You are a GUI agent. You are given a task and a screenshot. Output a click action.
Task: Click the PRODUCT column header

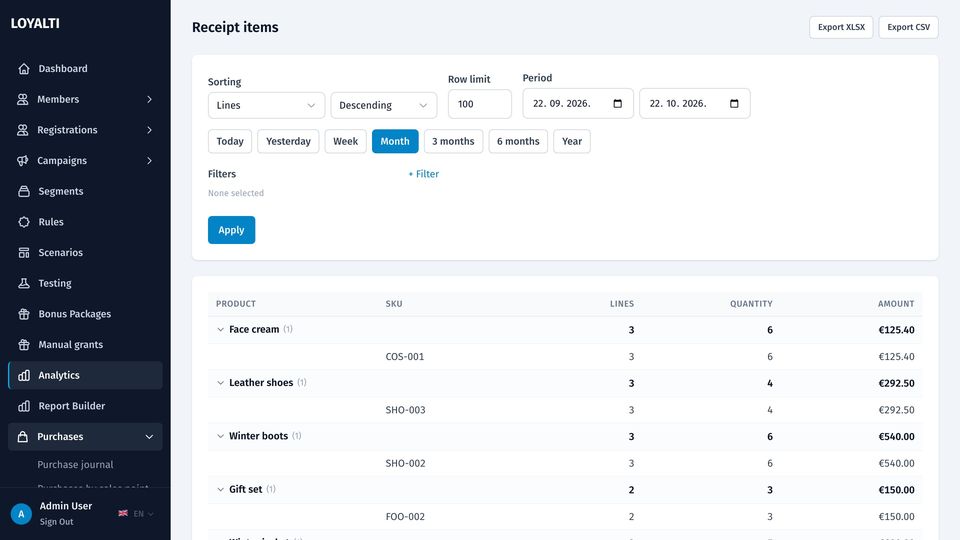(236, 304)
